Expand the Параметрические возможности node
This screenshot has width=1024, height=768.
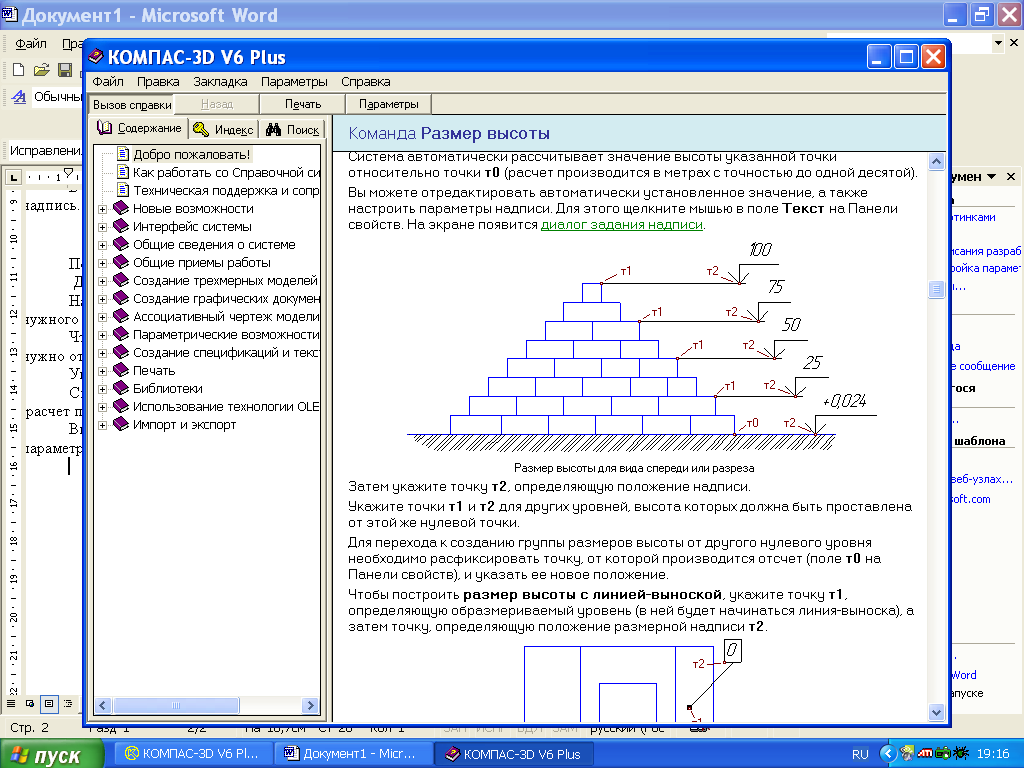[x=103, y=335]
